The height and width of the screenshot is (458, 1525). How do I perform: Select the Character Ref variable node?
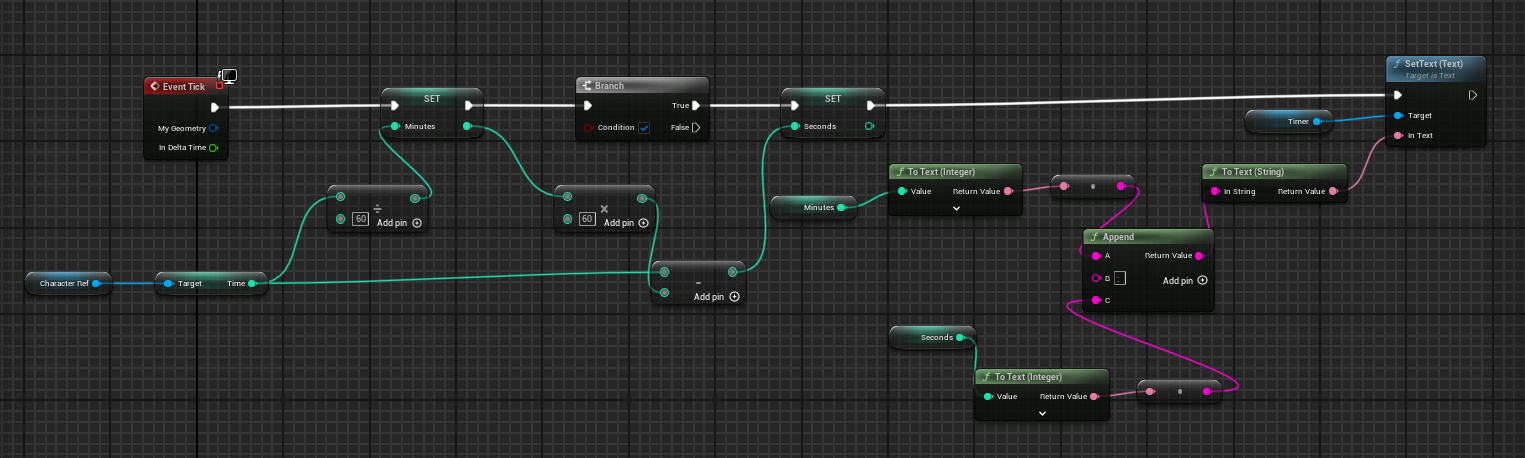point(67,284)
